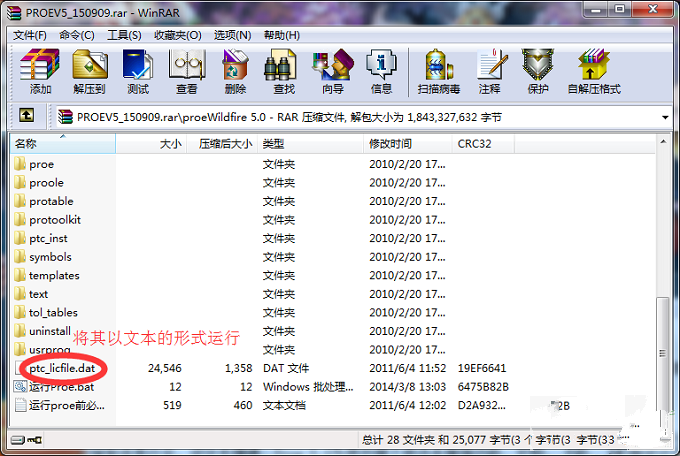
Task: Click the file list scrollbar up arrow
Action: click(663, 142)
